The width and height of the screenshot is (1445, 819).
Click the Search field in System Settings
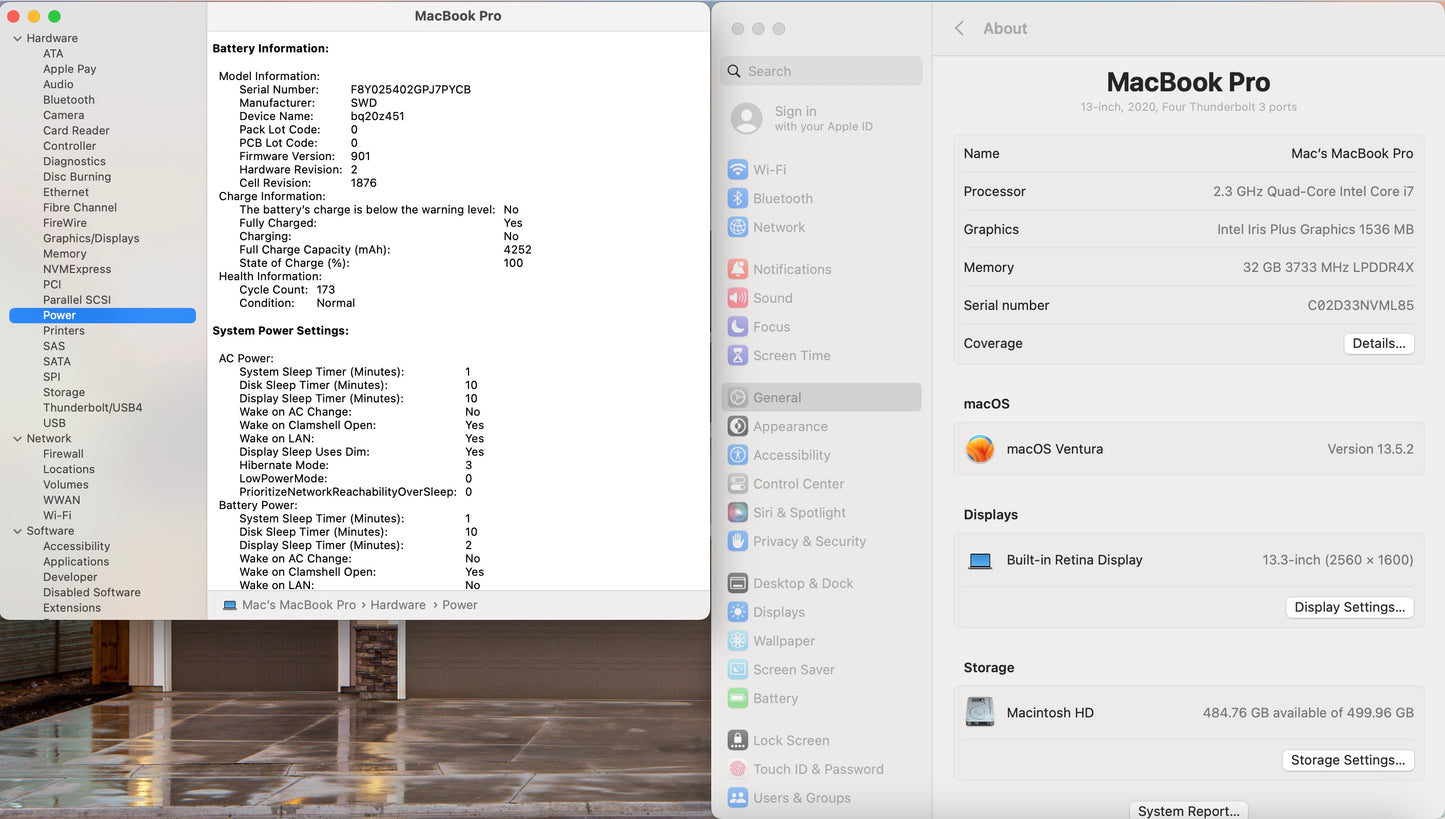point(821,71)
